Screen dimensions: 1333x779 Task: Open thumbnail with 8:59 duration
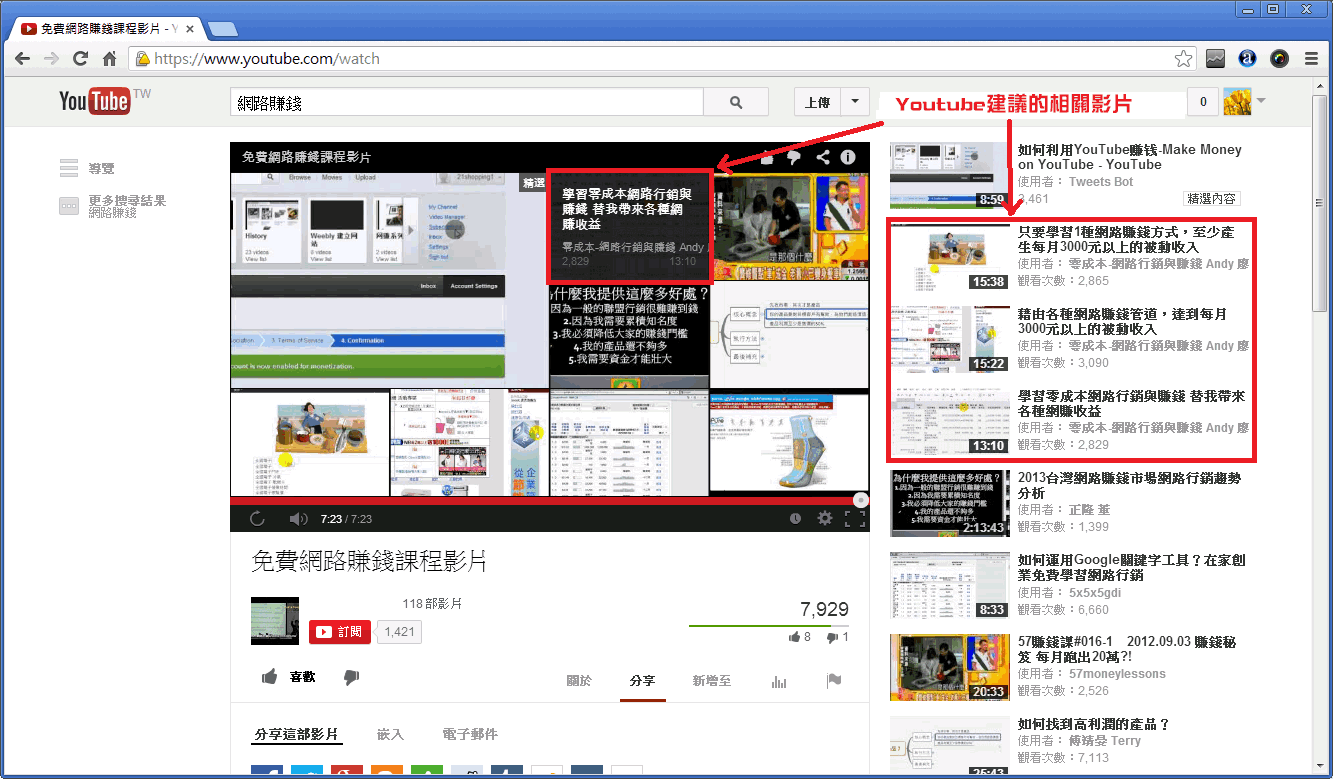951,175
